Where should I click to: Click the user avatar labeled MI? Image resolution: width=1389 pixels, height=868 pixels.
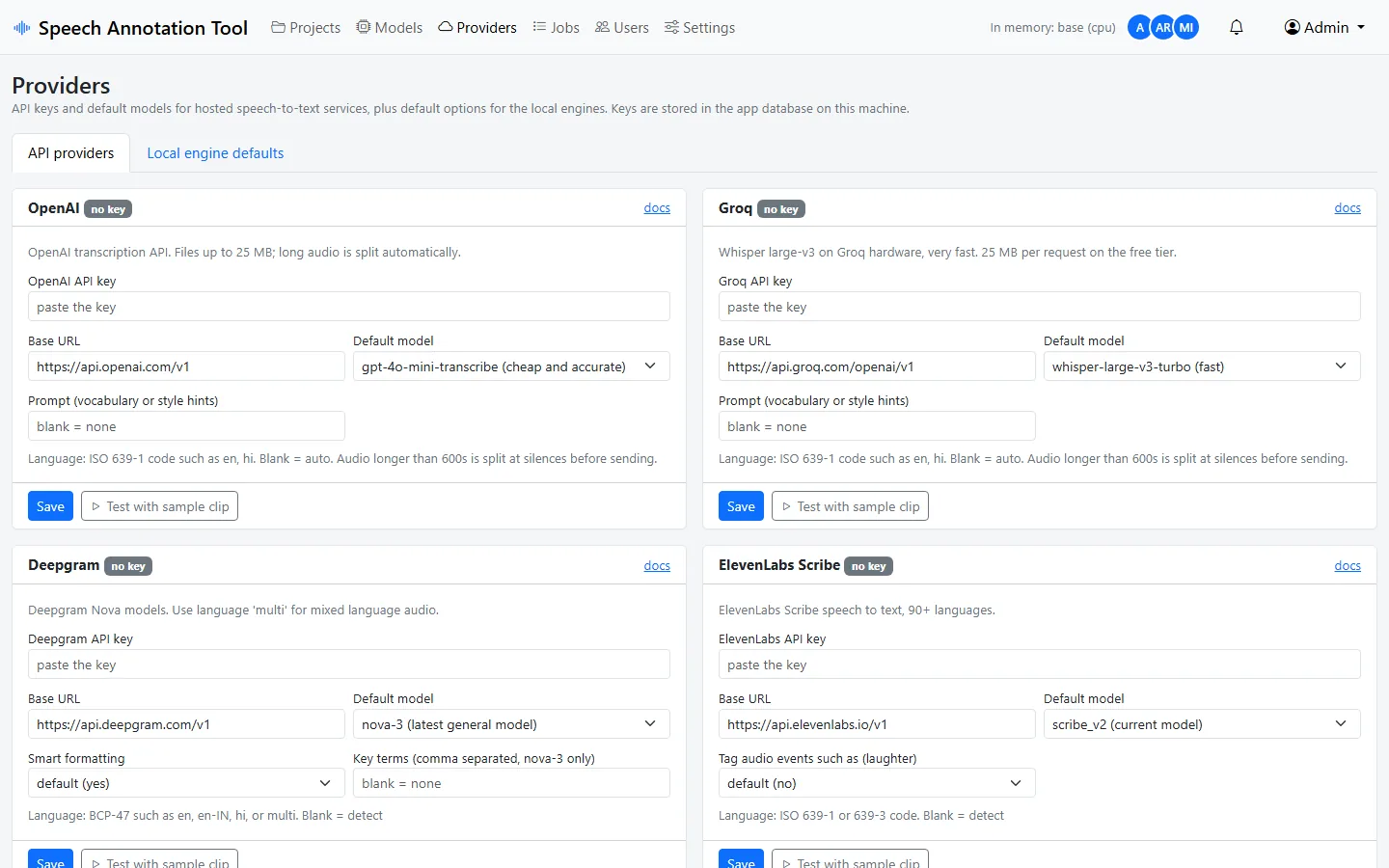pyautogui.click(x=1186, y=28)
